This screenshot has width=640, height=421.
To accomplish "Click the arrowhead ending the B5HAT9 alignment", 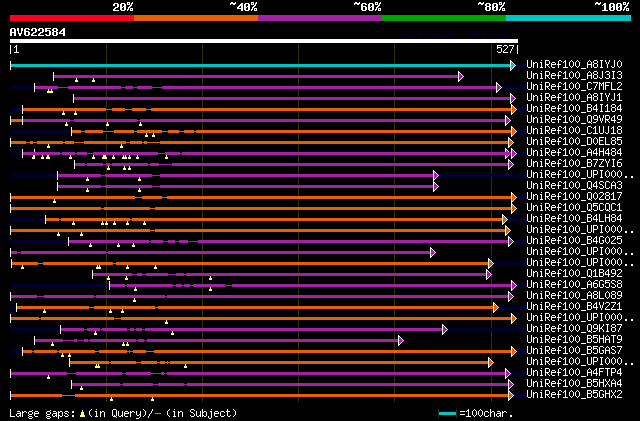I will 401,341.
